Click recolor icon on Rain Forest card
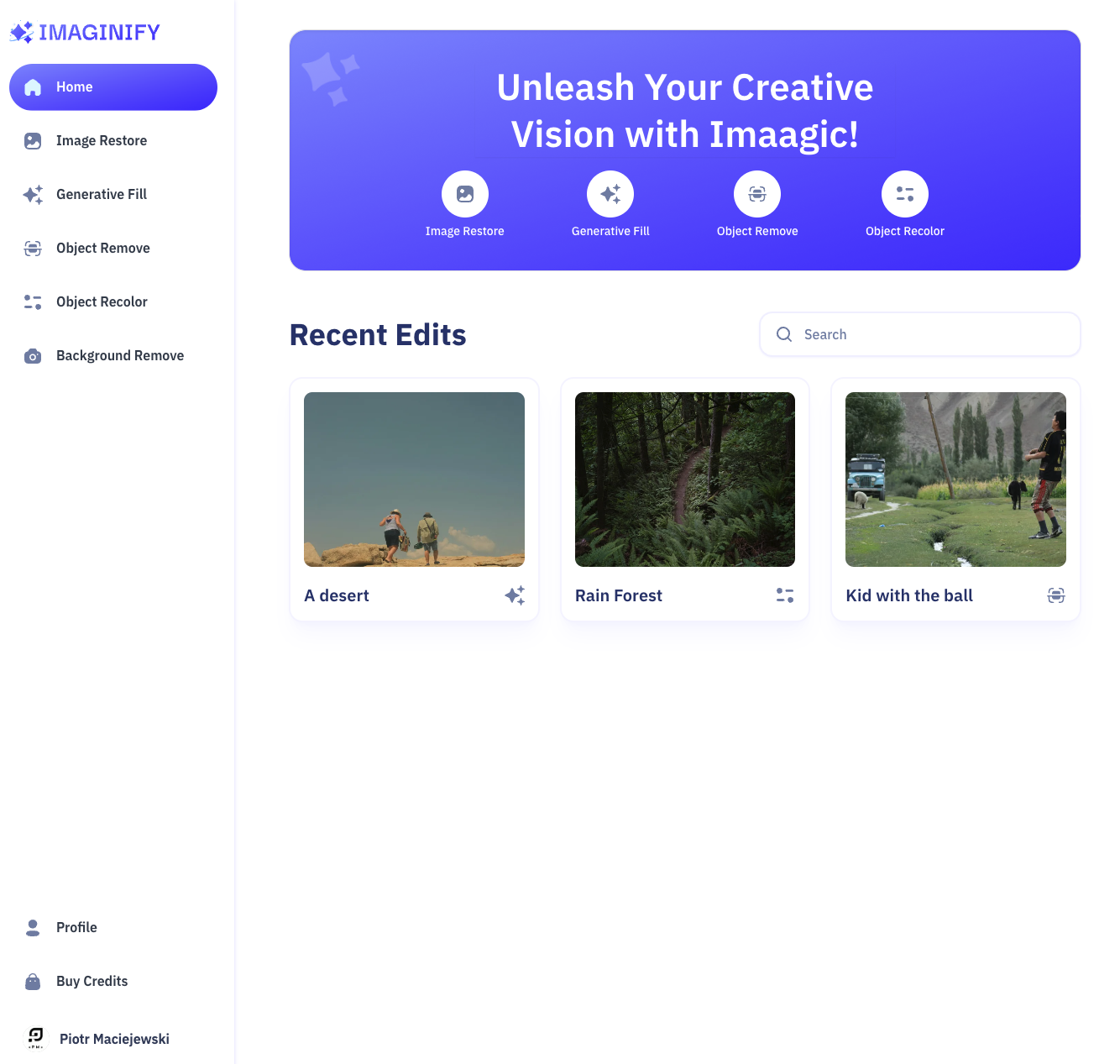 click(785, 595)
